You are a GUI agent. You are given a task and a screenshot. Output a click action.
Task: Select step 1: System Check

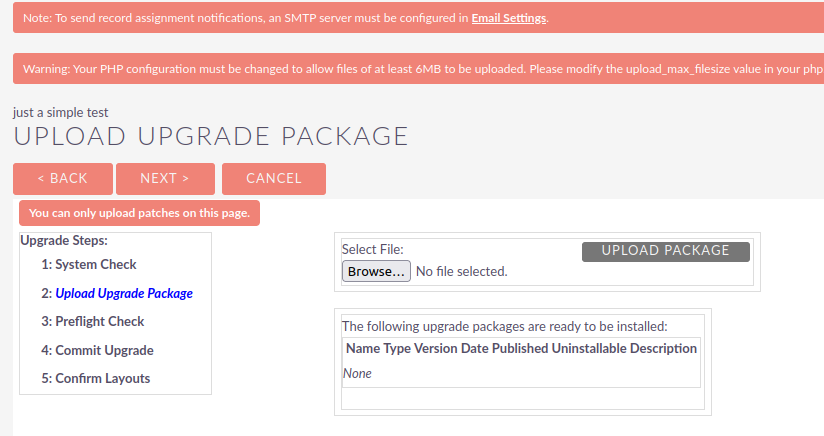click(x=89, y=265)
